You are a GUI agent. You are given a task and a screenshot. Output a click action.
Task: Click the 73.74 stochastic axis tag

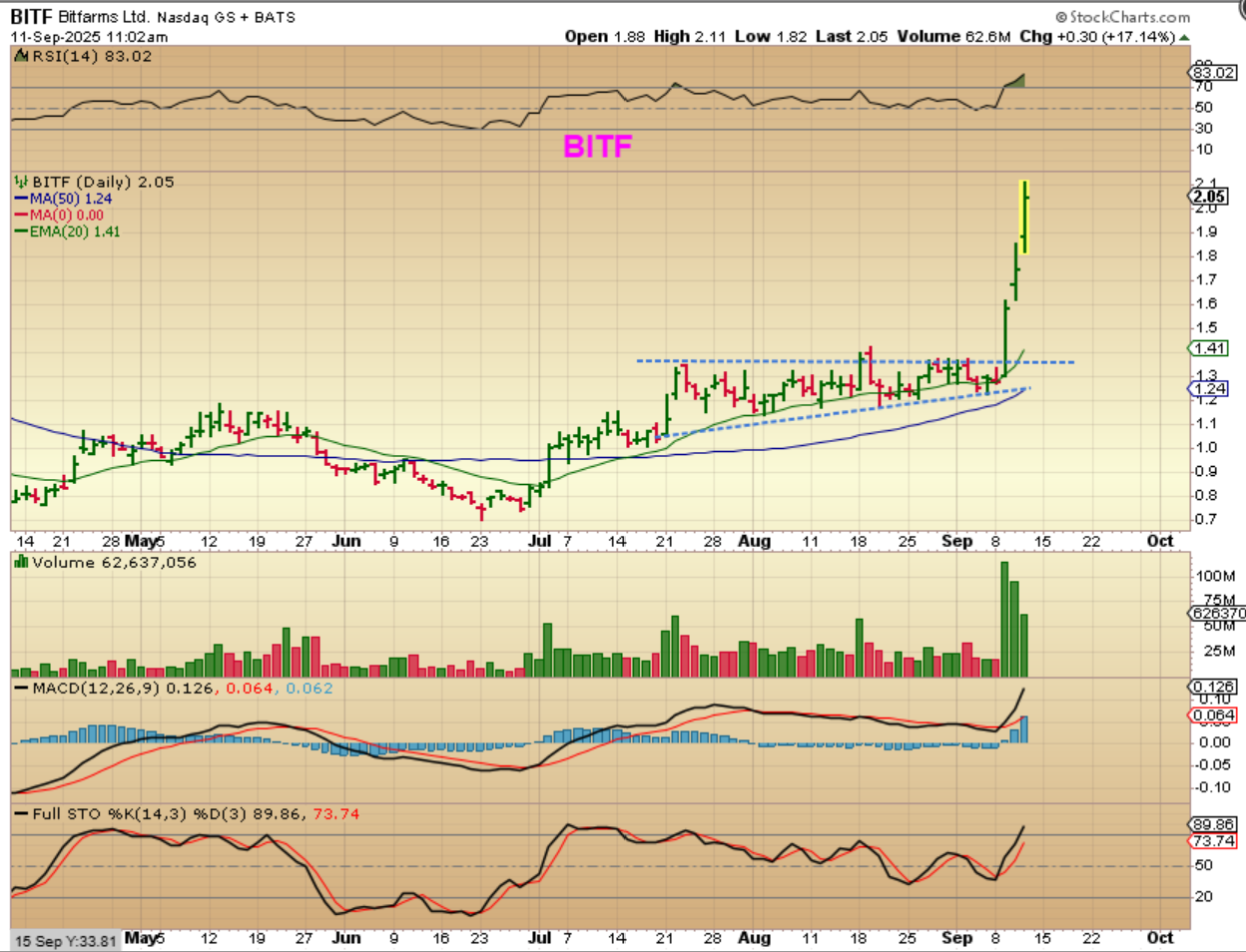1213,841
